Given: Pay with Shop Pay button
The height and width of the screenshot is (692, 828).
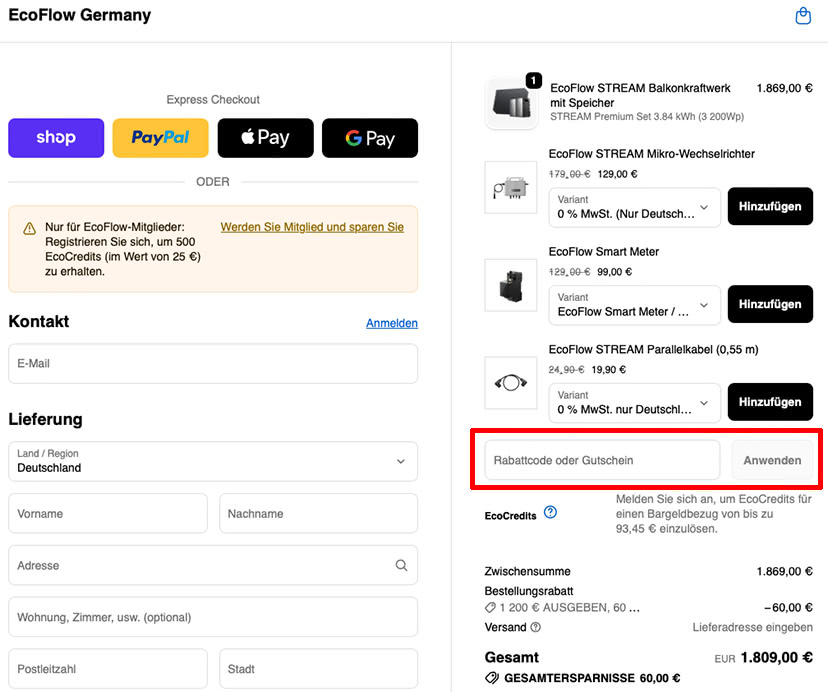Looking at the screenshot, I should click(56, 138).
